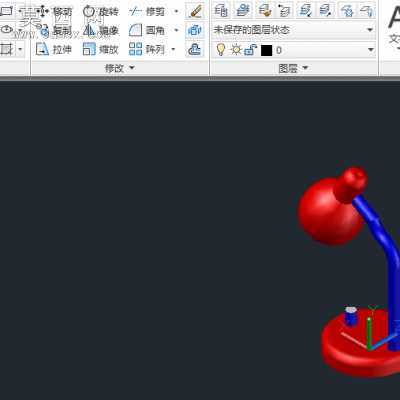The width and height of the screenshot is (400, 400).
Task: Toggle layer 0 padlock lock state
Action: [x=250, y=50]
